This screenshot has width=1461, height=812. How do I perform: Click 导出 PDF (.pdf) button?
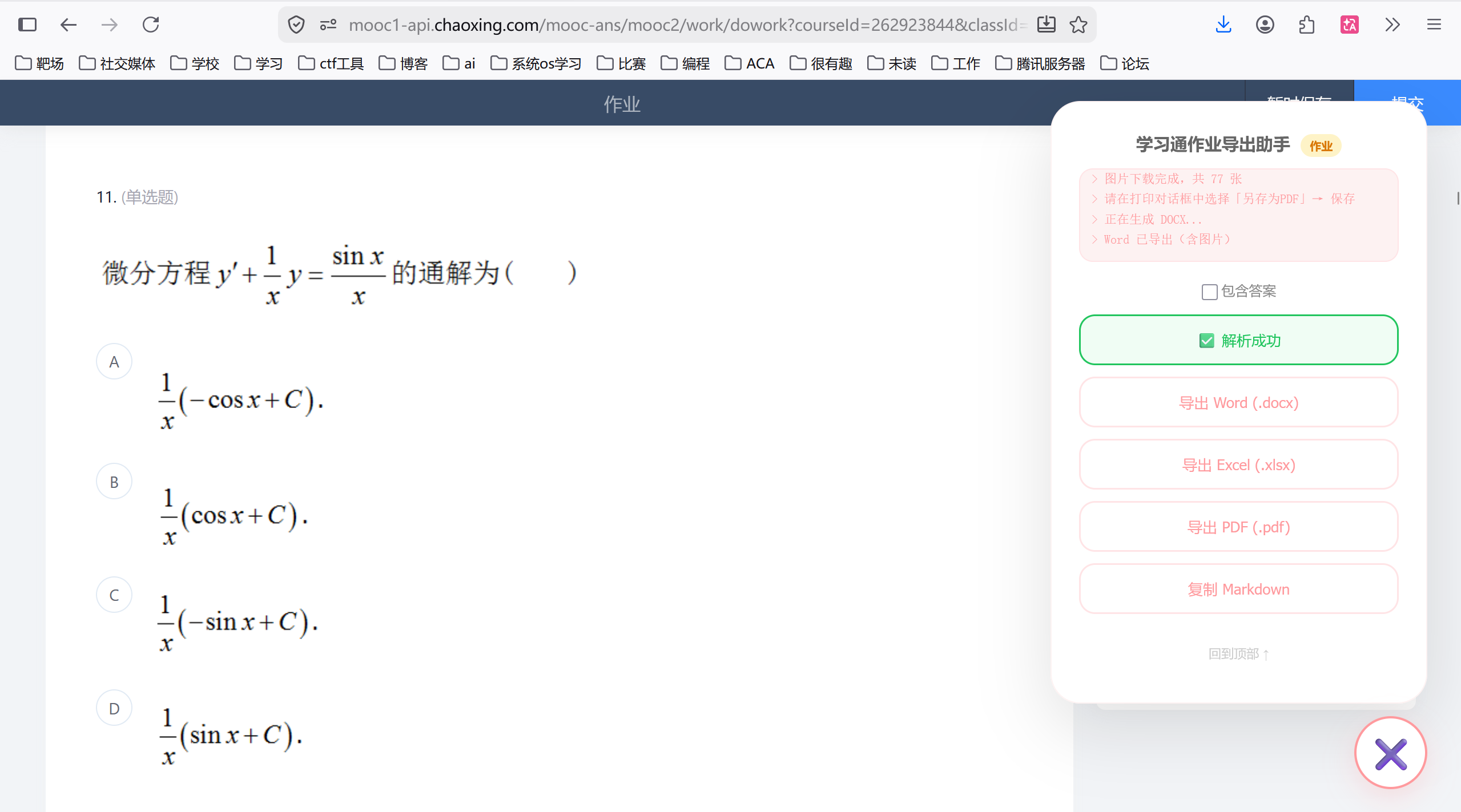pyautogui.click(x=1238, y=527)
